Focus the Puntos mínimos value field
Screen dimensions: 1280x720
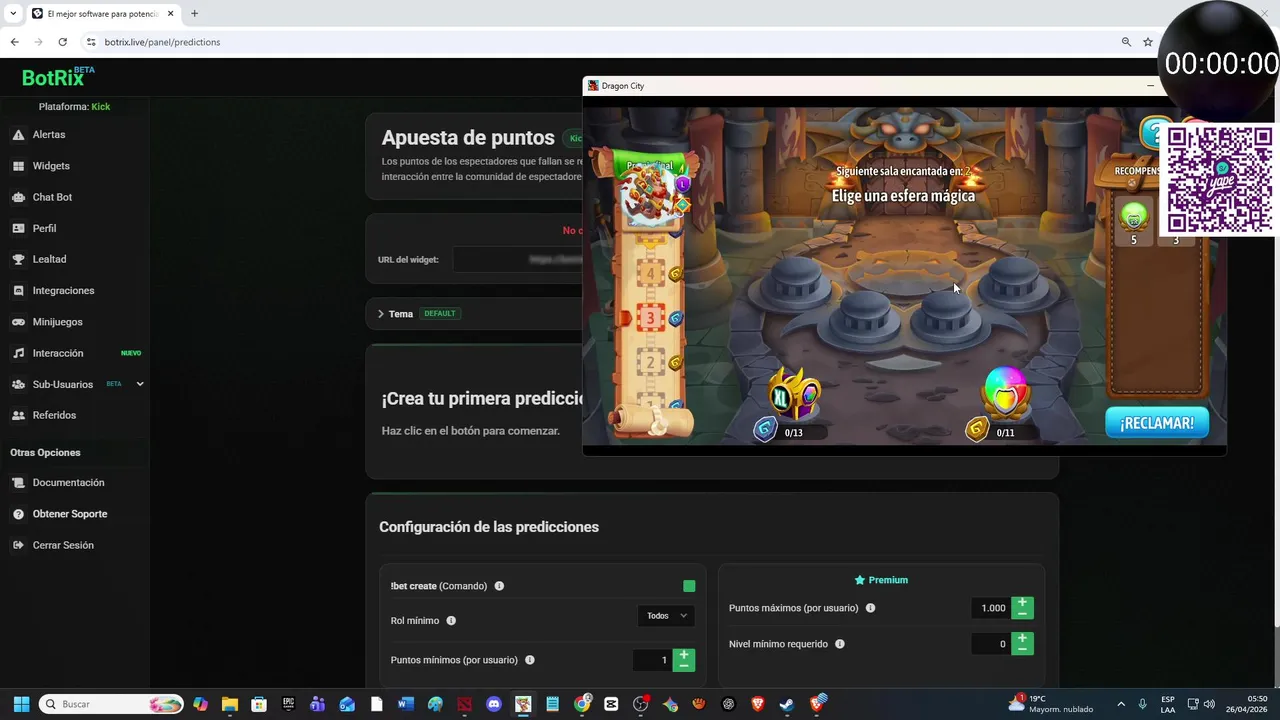(653, 660)
